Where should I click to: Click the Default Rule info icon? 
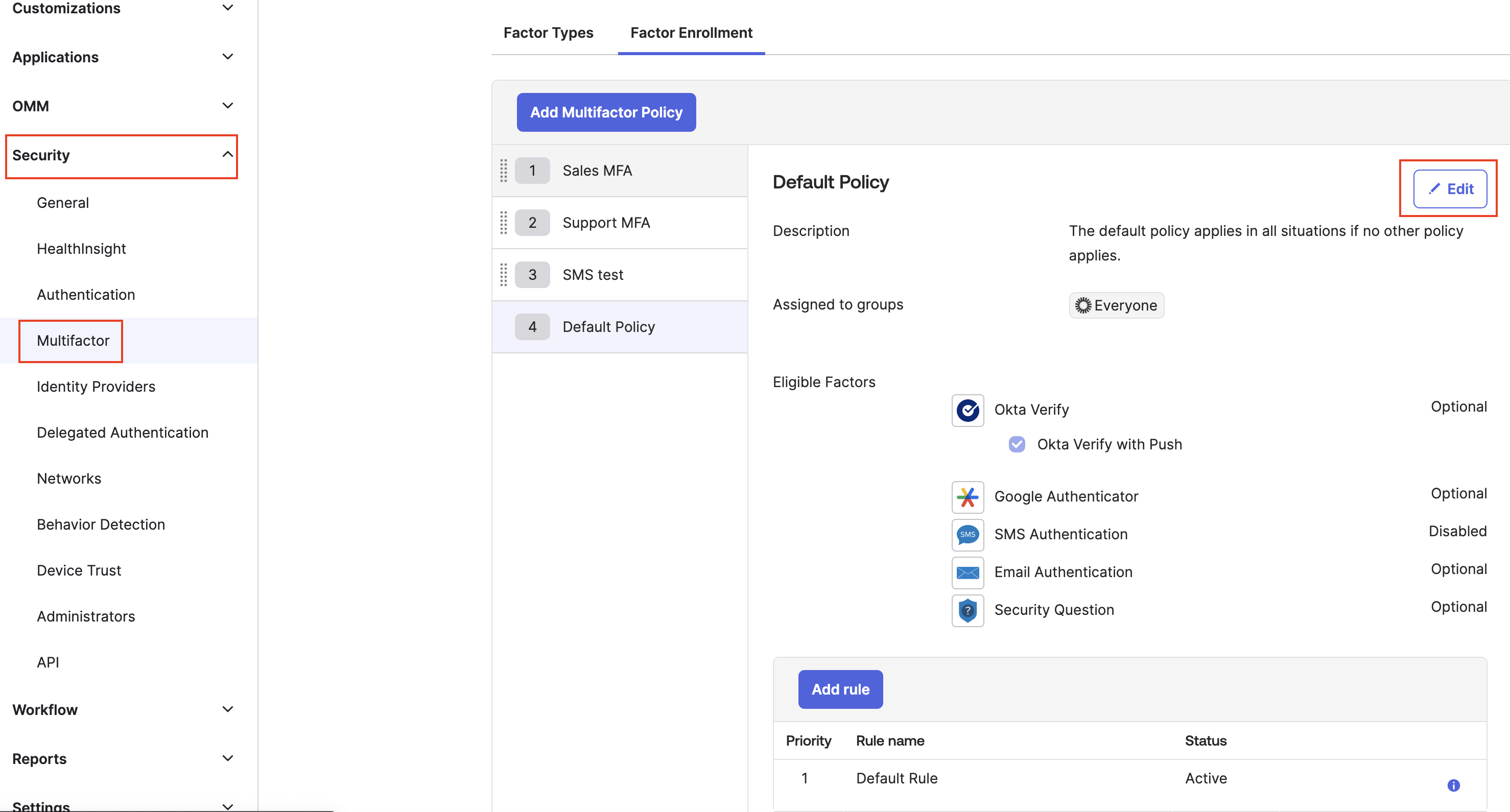[x=1453, y=785]
